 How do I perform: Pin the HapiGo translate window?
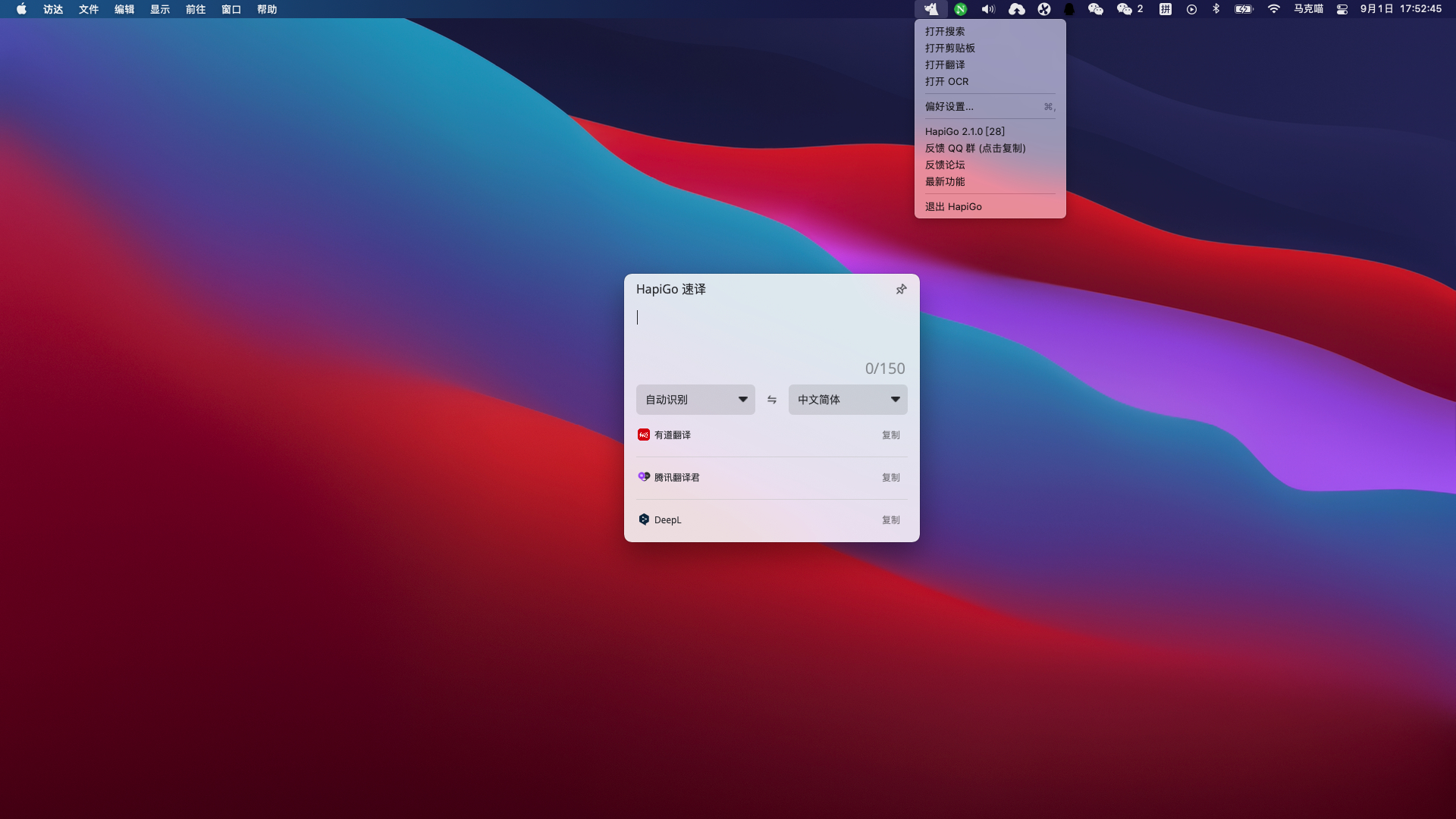tap(901, 289)
